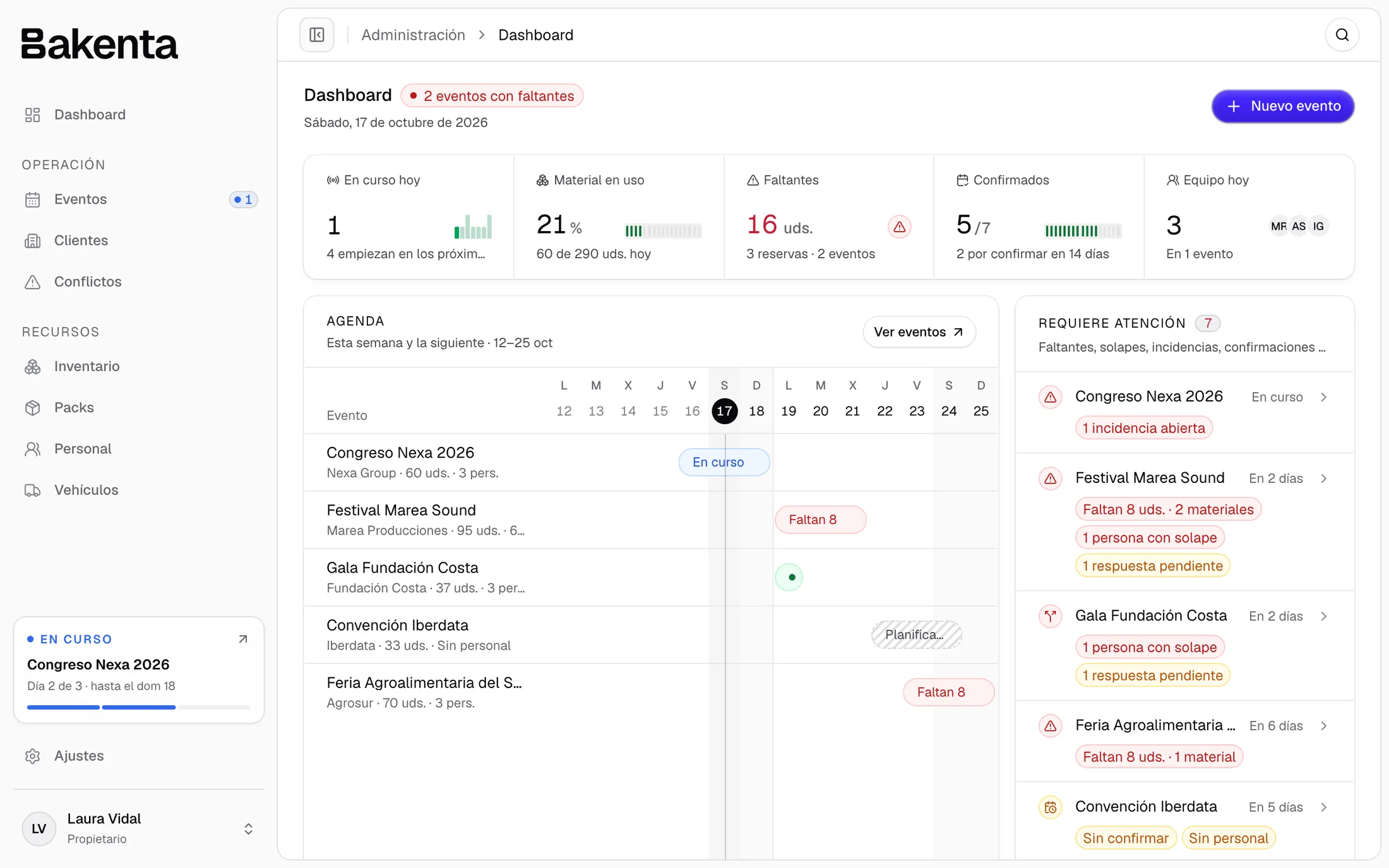The height and width of the screenshot is (868, 1389).
Task: Click the En curso bar for Congreso Nexa
Action: (x=724, y=462)
